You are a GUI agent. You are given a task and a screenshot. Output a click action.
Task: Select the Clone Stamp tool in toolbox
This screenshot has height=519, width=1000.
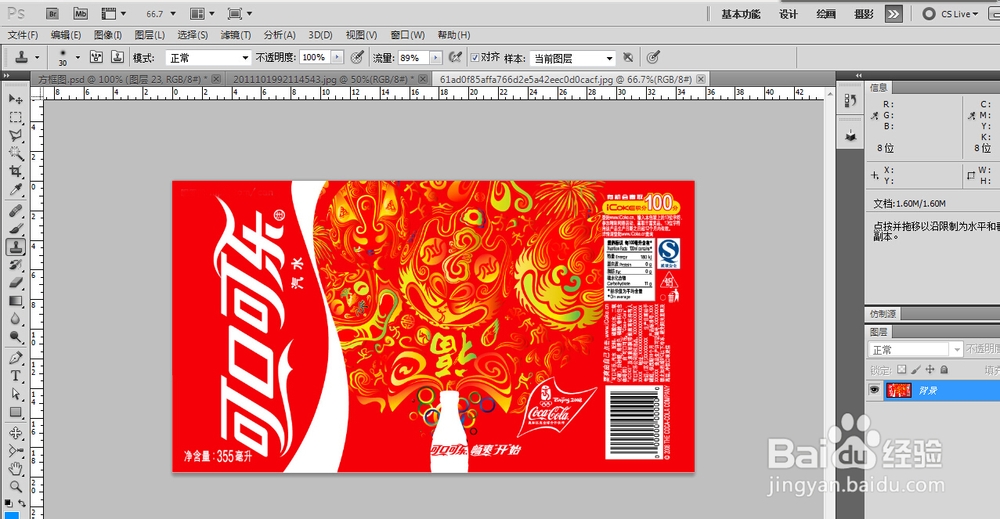pyautogui.click(x=15, y=247)
